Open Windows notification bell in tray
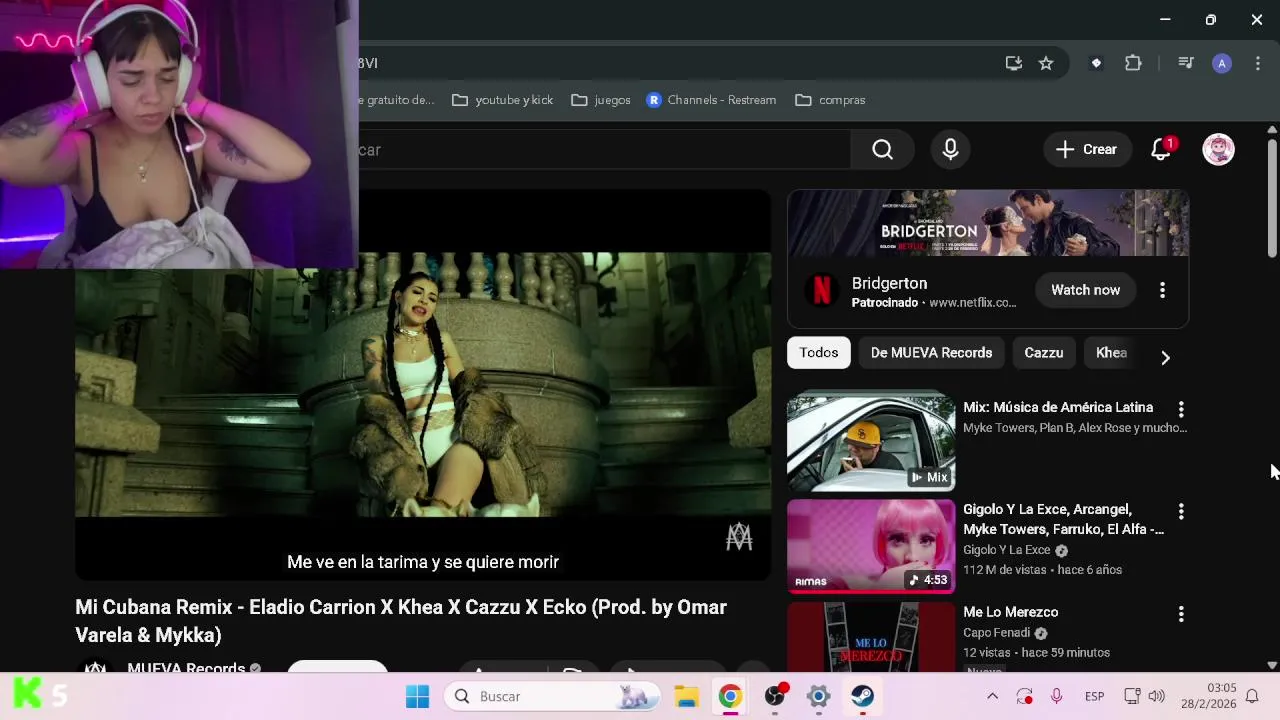This screenshot has height=720, width=1280. coord(1252,696)
